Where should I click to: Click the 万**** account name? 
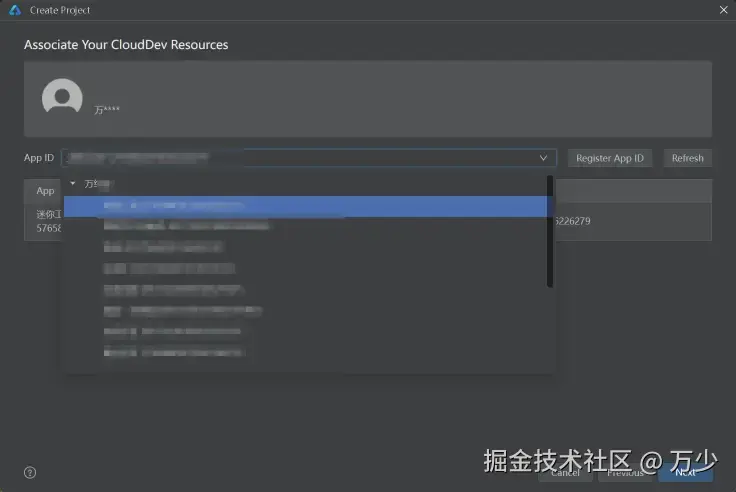107,110
